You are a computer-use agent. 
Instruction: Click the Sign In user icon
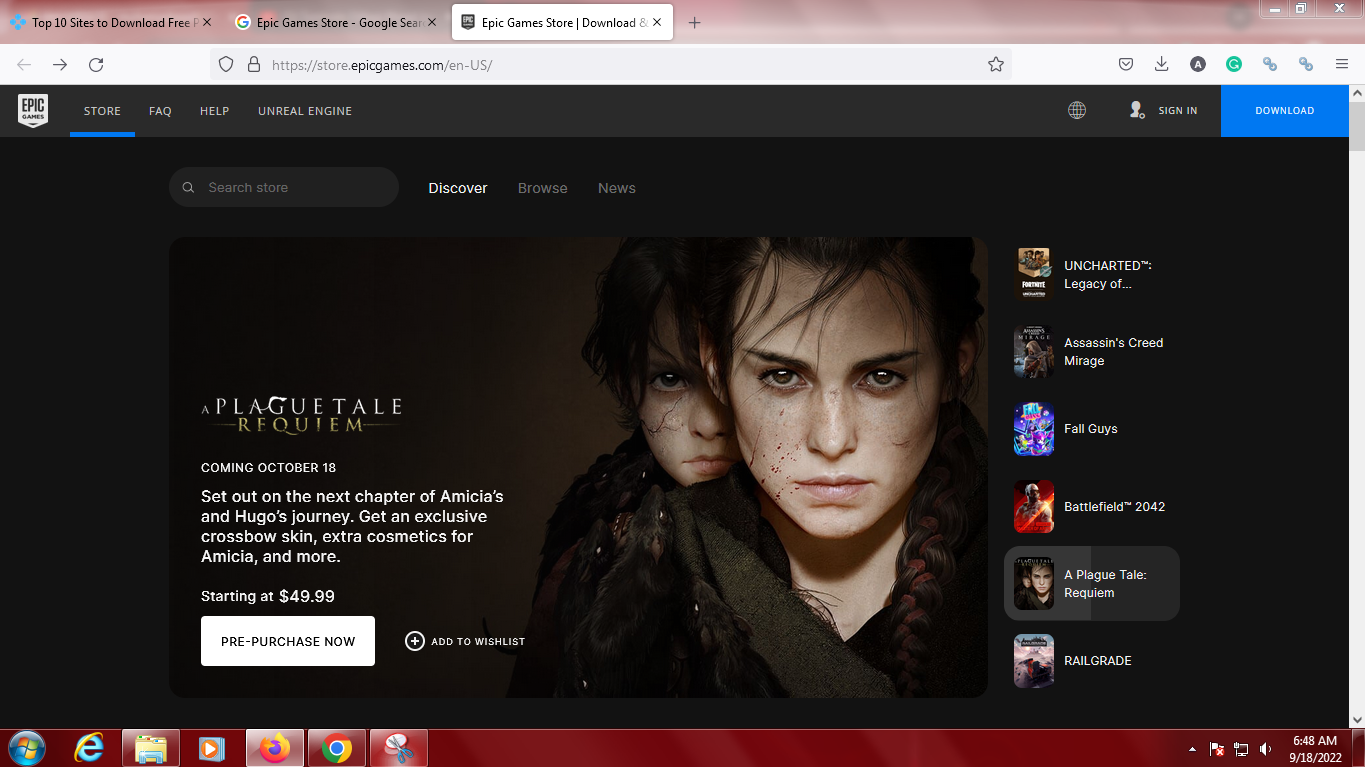tap(1136, 110)
